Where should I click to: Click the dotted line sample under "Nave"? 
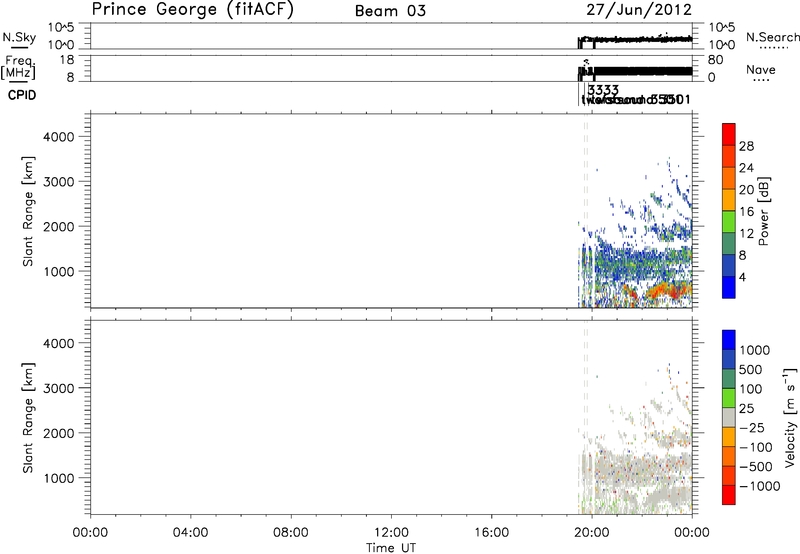pyautogui.click(x=761, y=81)
